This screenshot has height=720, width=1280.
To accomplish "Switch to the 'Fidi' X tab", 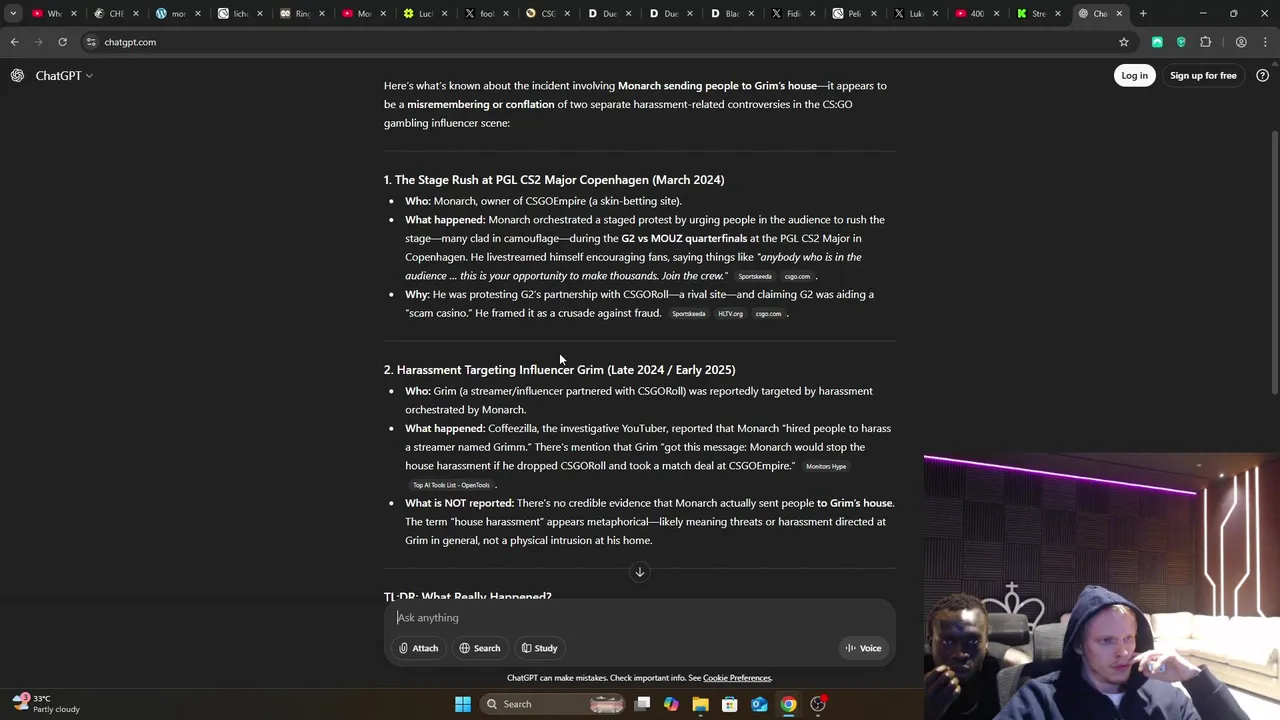I will [793, 14].
